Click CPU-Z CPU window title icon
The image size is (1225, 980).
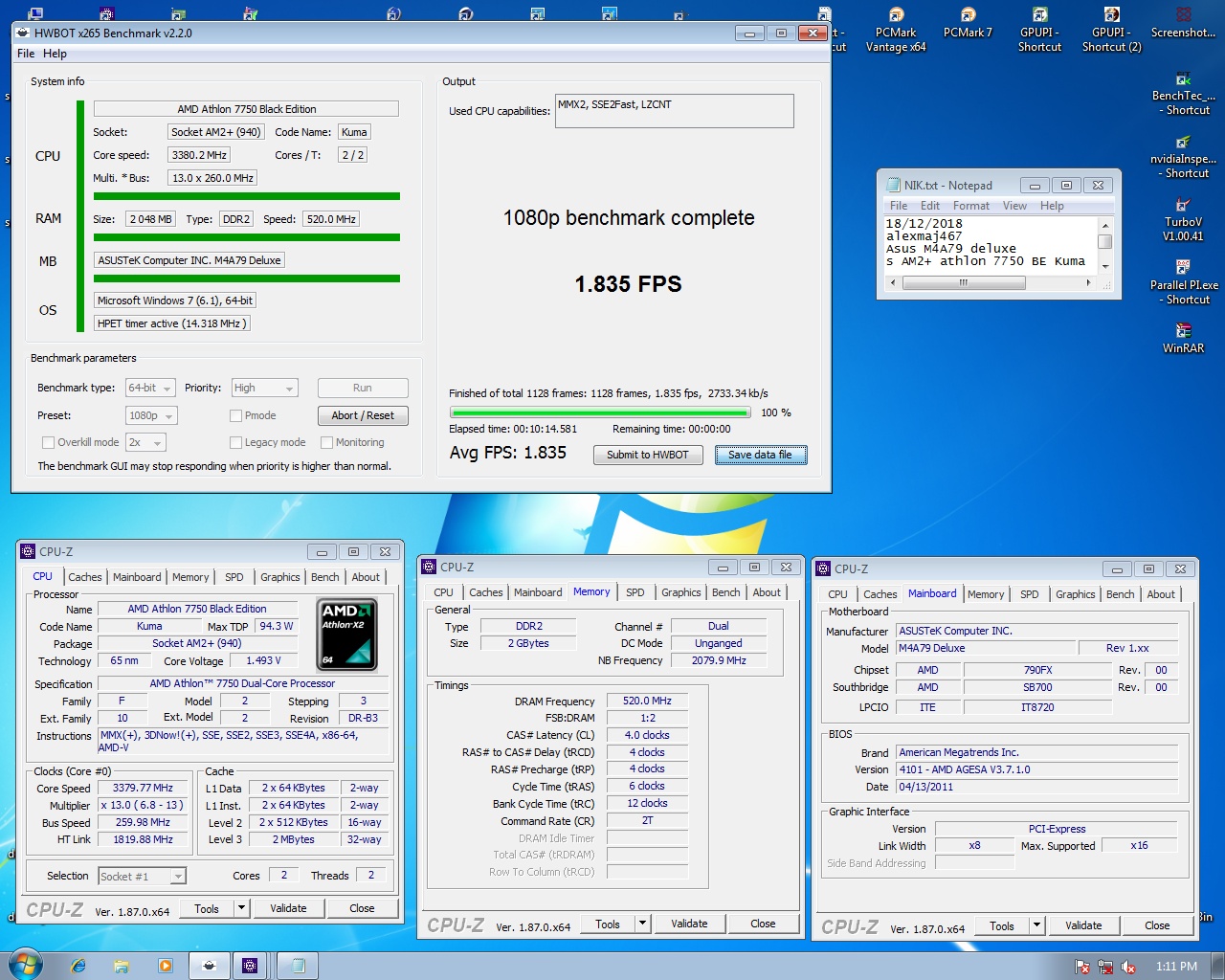(x=28, y=551)
